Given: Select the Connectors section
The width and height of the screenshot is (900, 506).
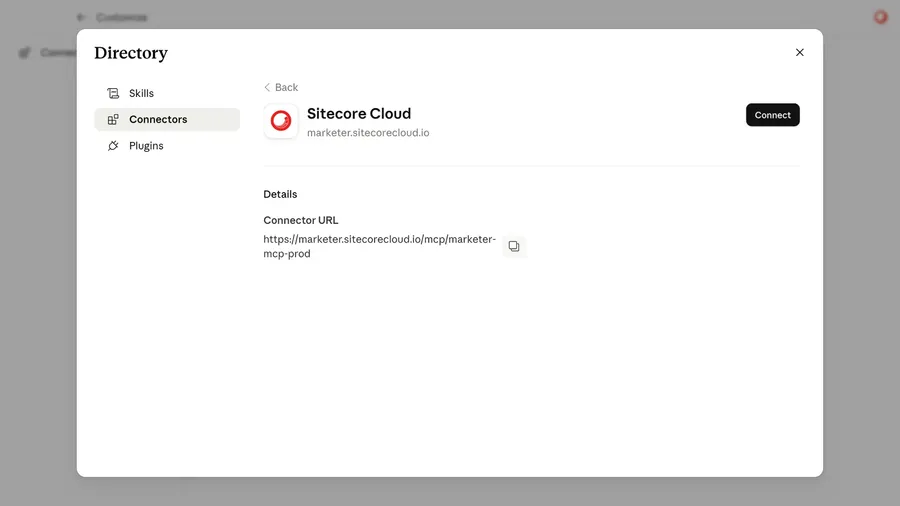Looking at the screenshot, I should [167, 119].
